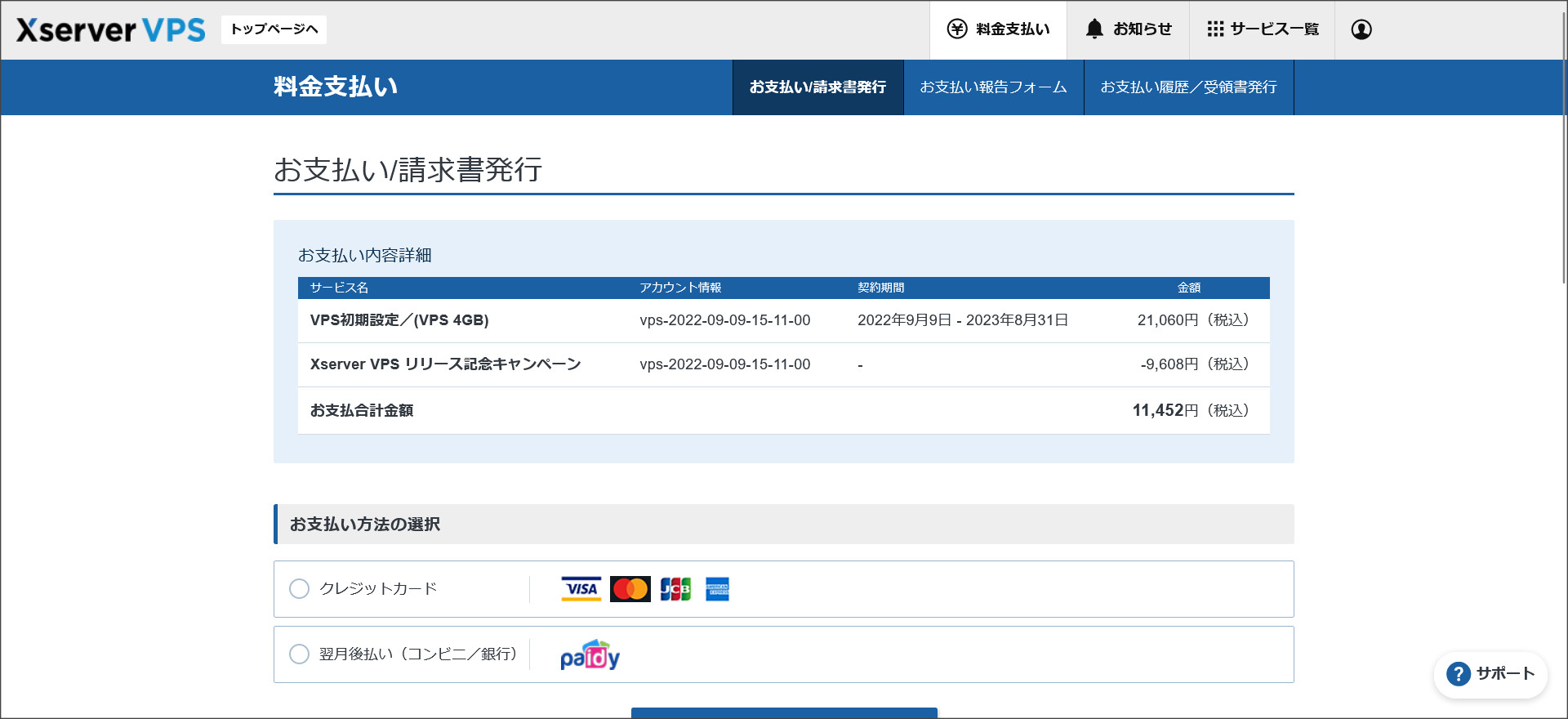Click the page vertical scrollbar
The width and height of the screenshot is (1568, 719).
1563,147
